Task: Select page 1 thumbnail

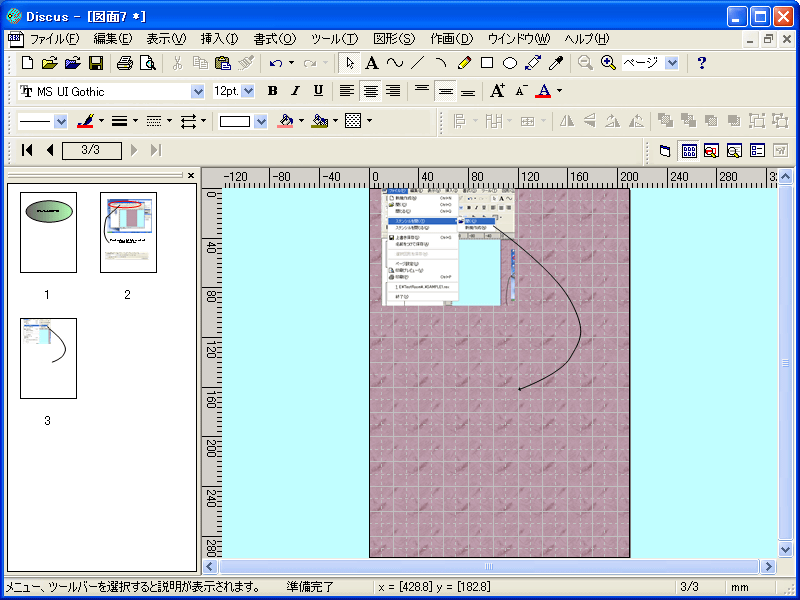Action: (x=48, y=232)
